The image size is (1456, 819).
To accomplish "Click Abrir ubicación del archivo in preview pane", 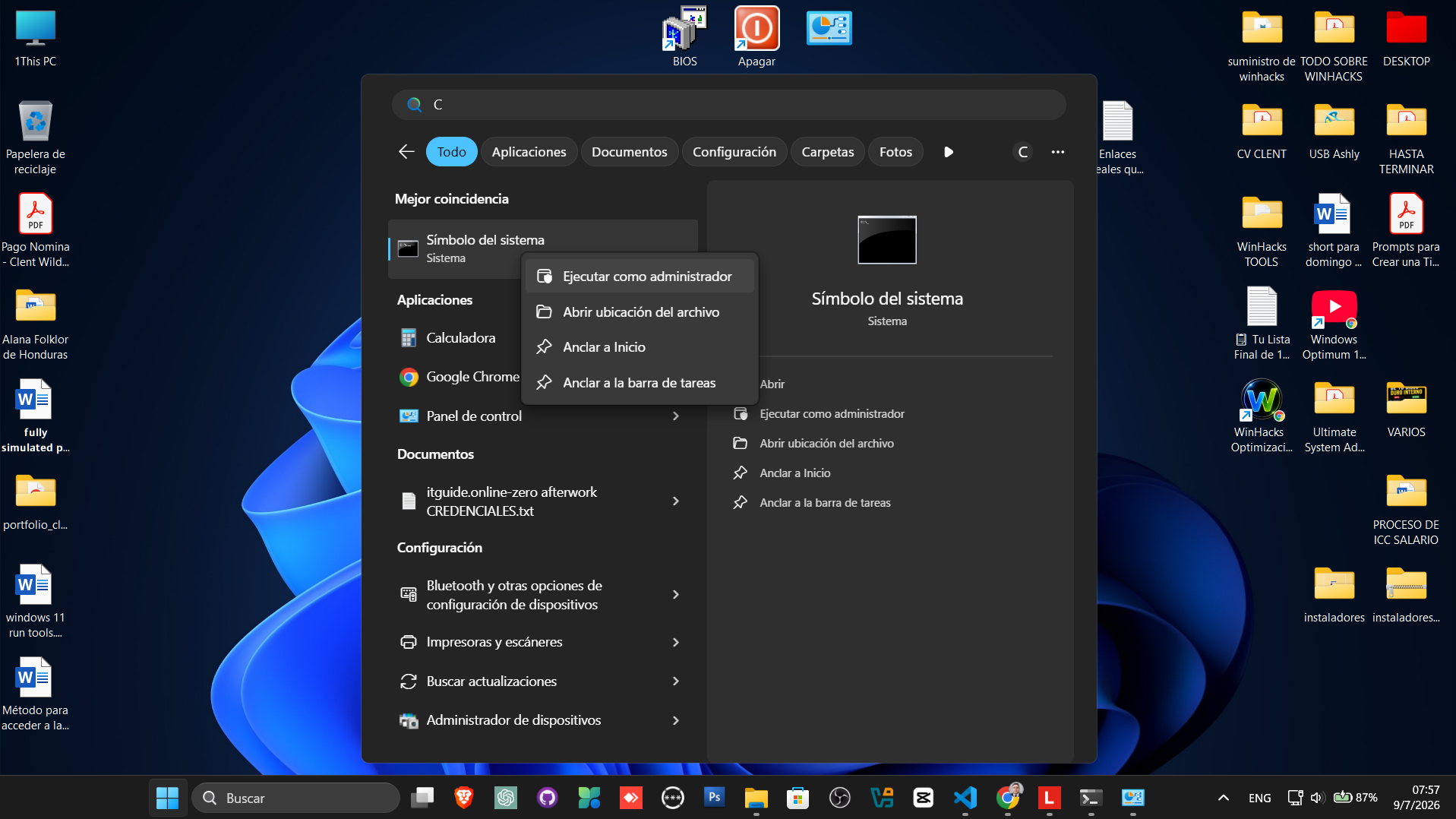I will [x=826, y=444].
